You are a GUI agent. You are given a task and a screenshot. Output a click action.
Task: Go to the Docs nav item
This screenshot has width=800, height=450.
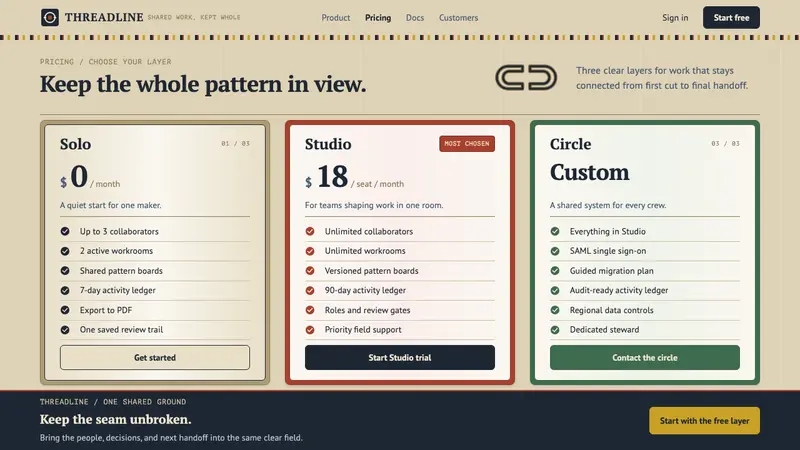415,17
